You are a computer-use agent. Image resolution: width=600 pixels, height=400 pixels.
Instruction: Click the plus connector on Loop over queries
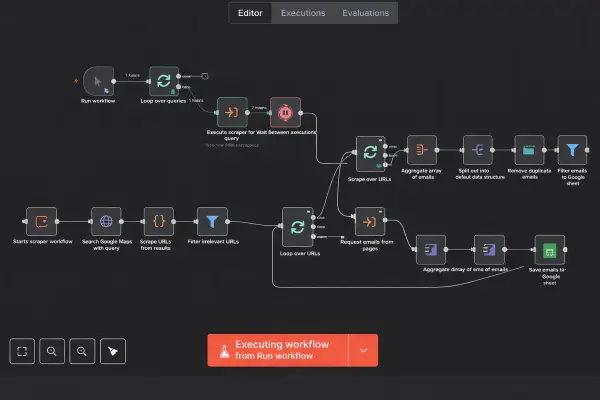point(204,75)
